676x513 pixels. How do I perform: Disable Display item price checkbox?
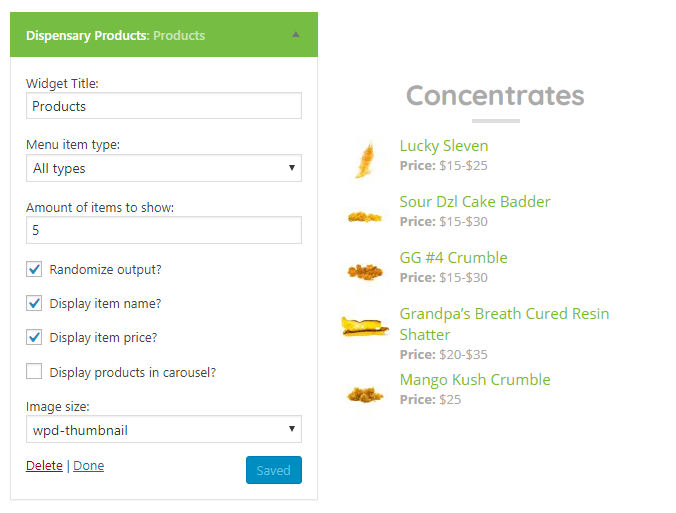click(34, 337)
